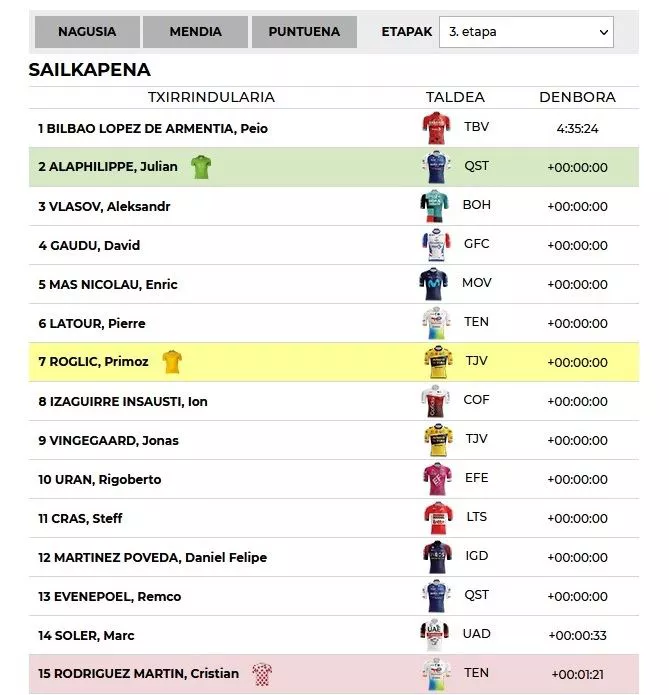The image size is (669, 695).
Task: Click the UAD team jersey icon
Action: (x=435, y=635)
